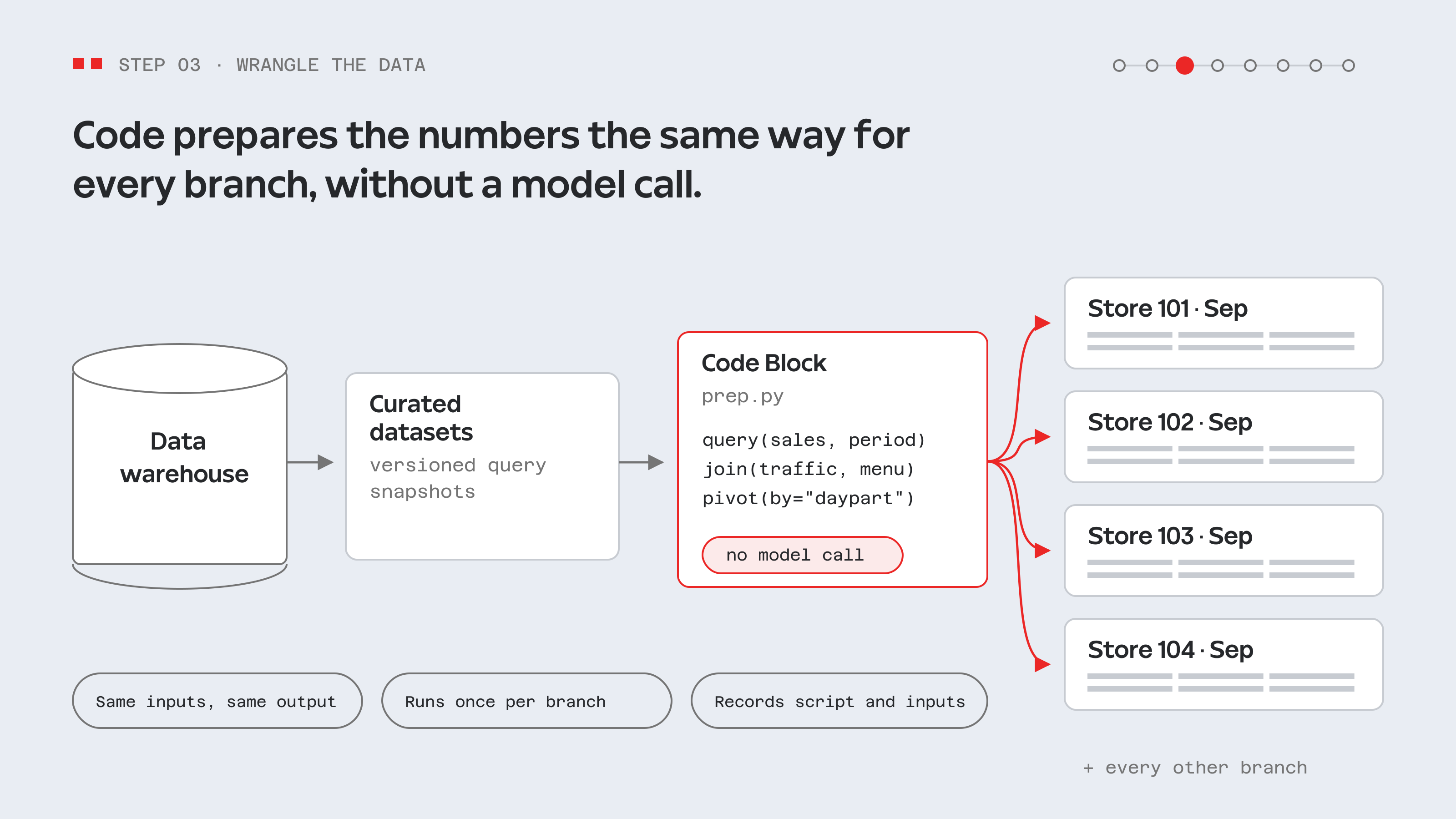Viewport: 1456px width, 819px height.
Task: Open the Store 102 · Sep card
Action: (1223, 436)
